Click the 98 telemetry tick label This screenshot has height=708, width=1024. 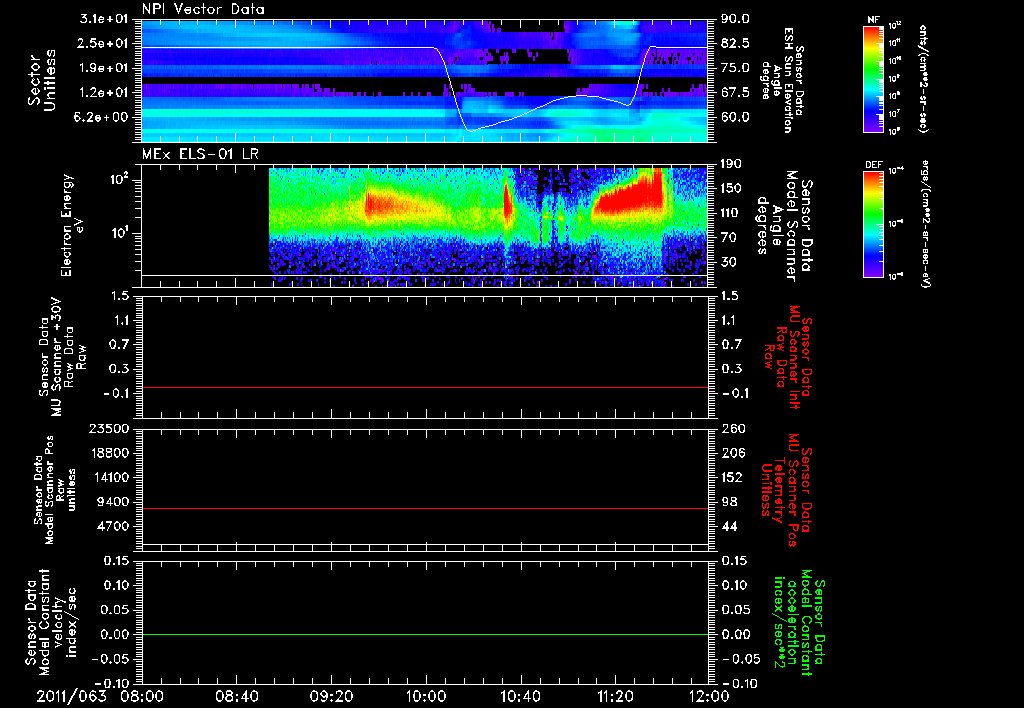pyautogui.click(x=729, y=502)
